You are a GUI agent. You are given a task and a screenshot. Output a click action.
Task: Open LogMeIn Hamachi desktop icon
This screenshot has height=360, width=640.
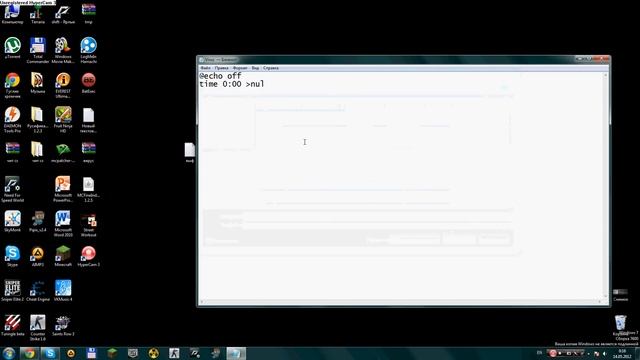point(89,50)
